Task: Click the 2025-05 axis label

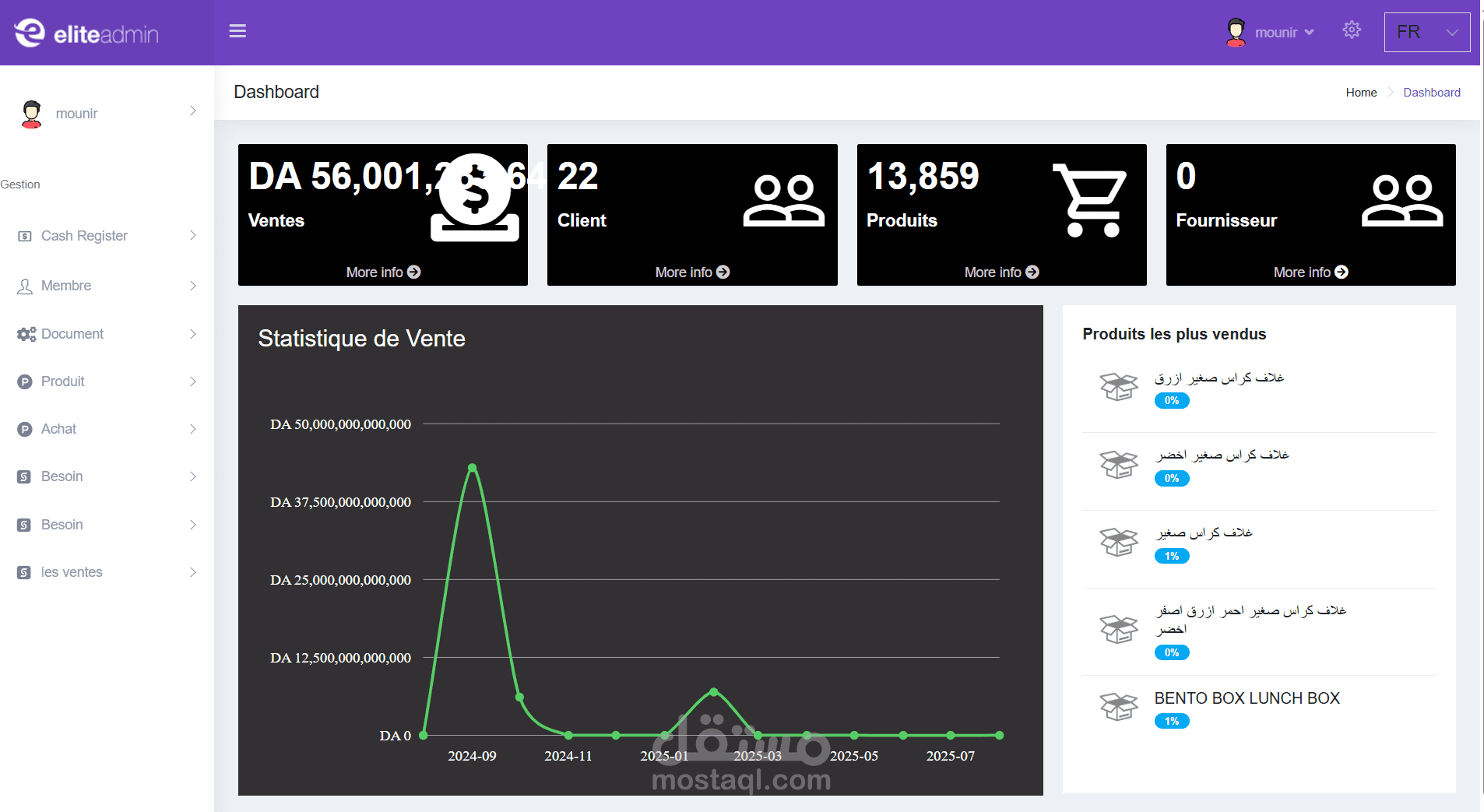Action: click(x=854, y=756)
